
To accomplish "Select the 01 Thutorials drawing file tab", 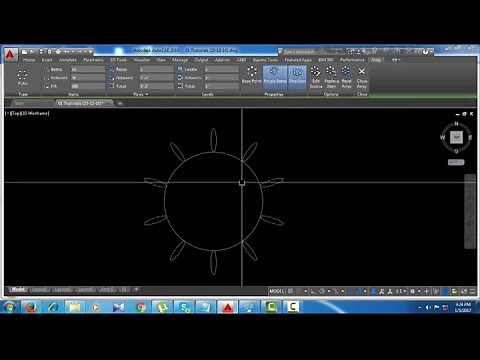I will [83, 103].
